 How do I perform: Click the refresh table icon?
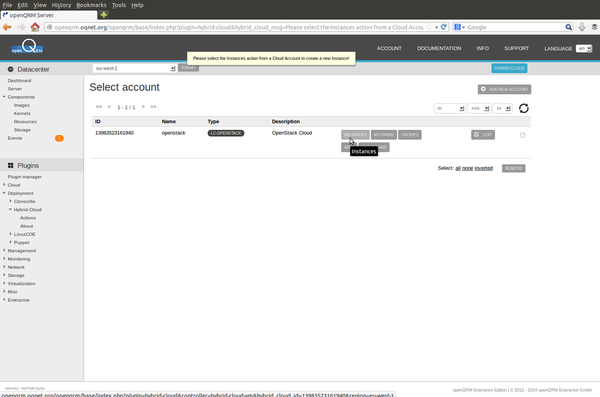coord(523,108)
